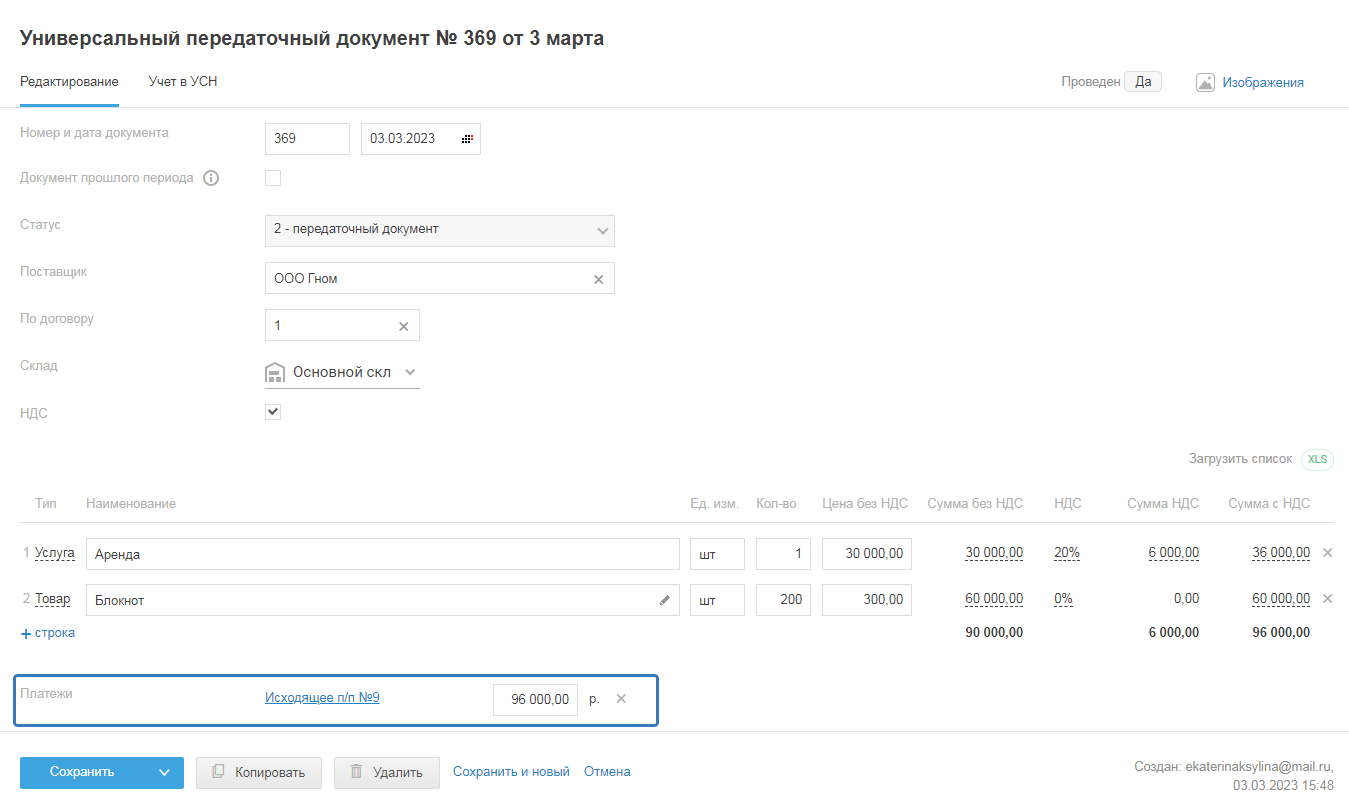The width and height of the screenshot is (1349, 809).
Task: Toggle the Проведен Да switch
Action: (1142, 82)
